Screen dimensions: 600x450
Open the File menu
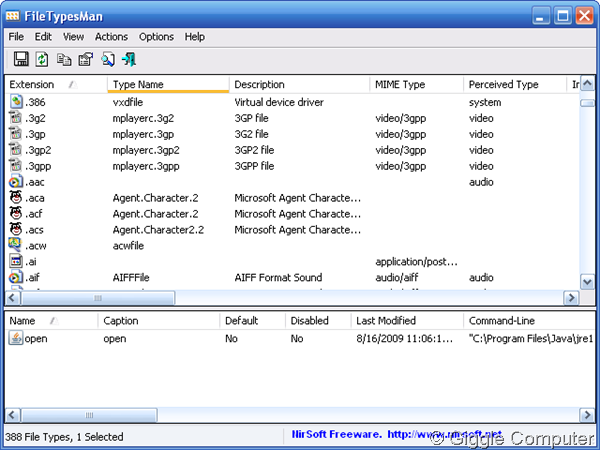click(16, 37)
